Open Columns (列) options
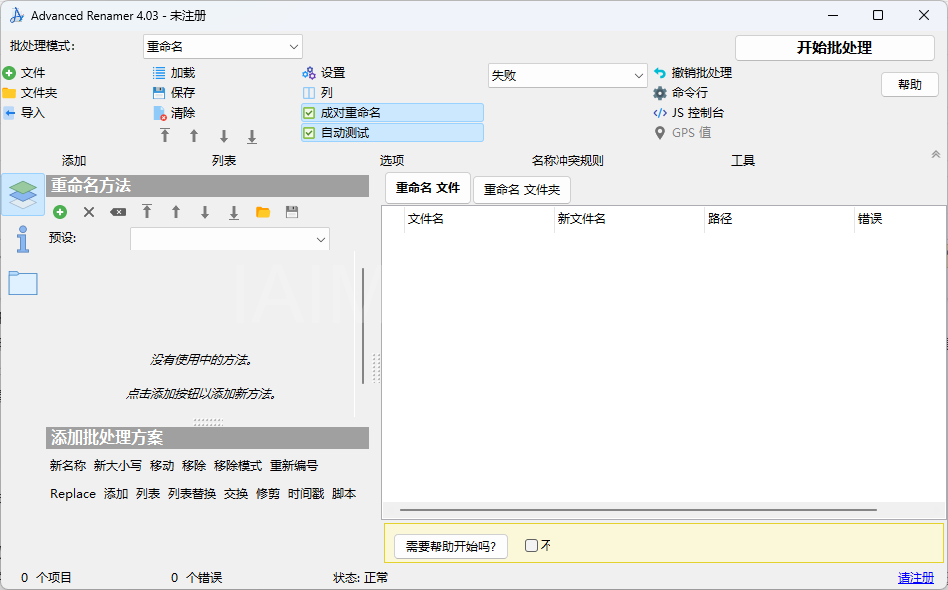The height and width of the screenshot is (590, 948). coord(309,93)
